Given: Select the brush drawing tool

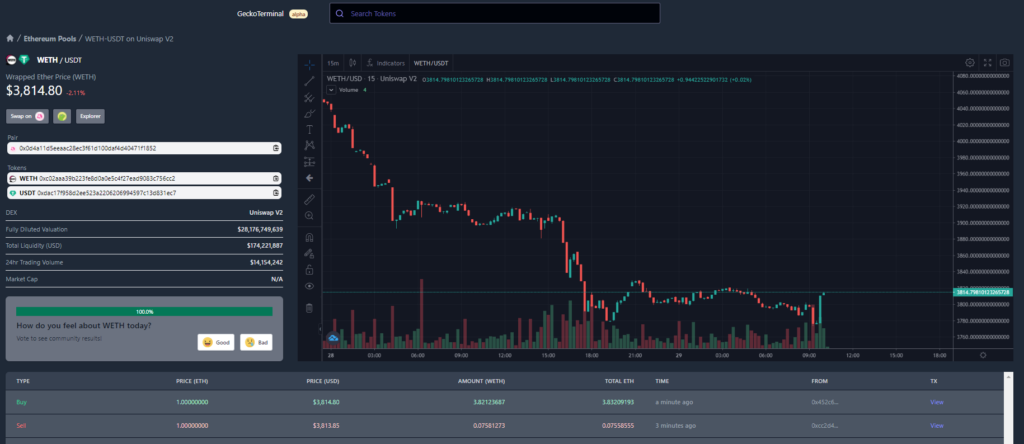Looking at the screenshot, I should (310, 113).
